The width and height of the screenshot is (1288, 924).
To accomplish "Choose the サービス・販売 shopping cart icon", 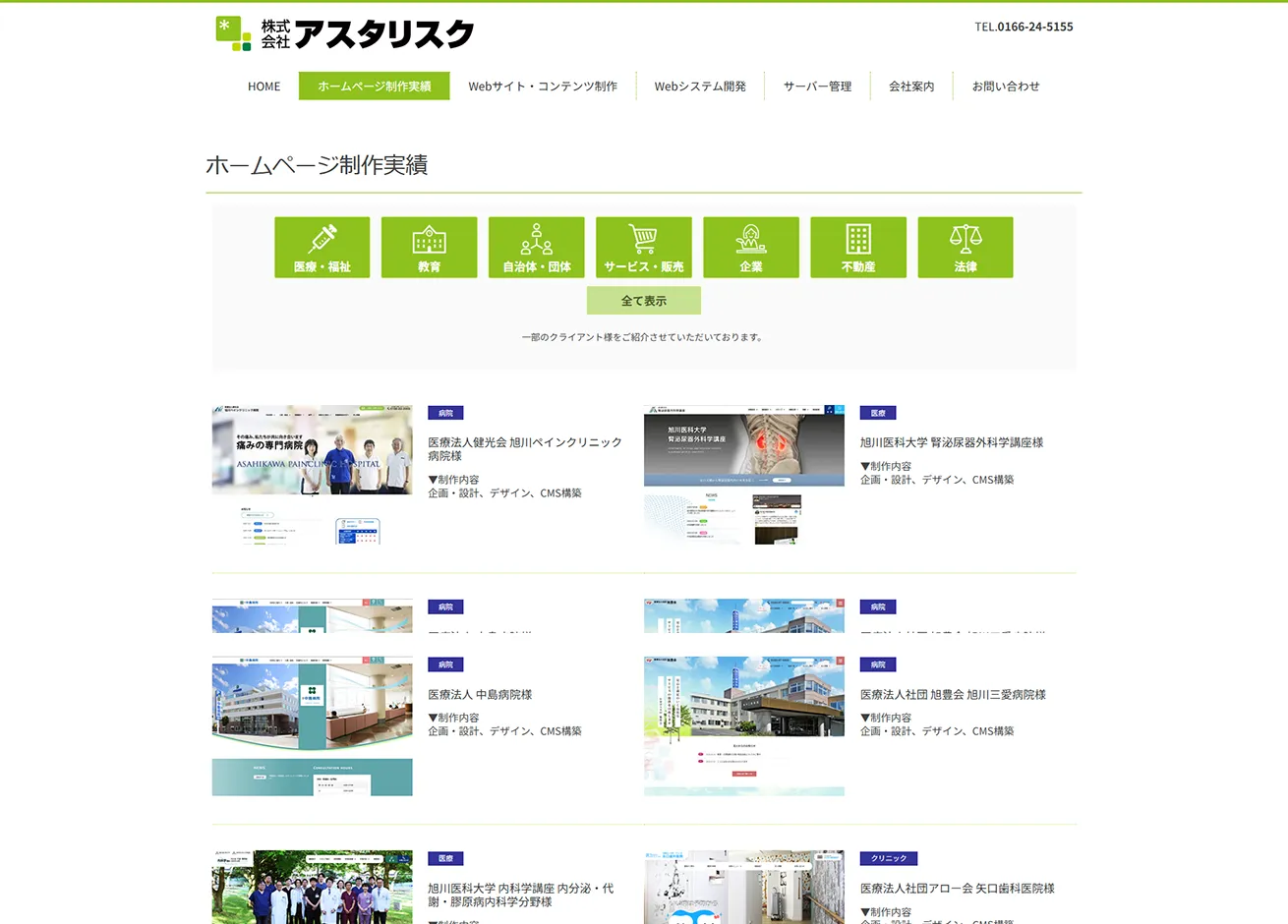I will coord(643,248).
